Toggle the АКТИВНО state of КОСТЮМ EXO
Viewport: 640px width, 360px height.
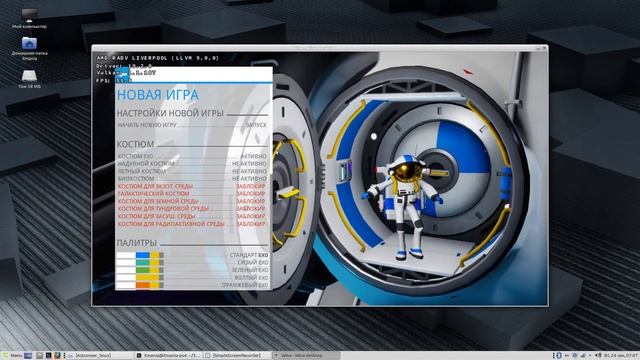pyautogui.click(x=253, y=156)
